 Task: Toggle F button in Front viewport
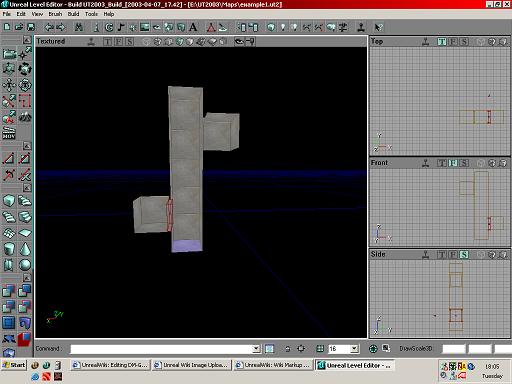[453, 163]
